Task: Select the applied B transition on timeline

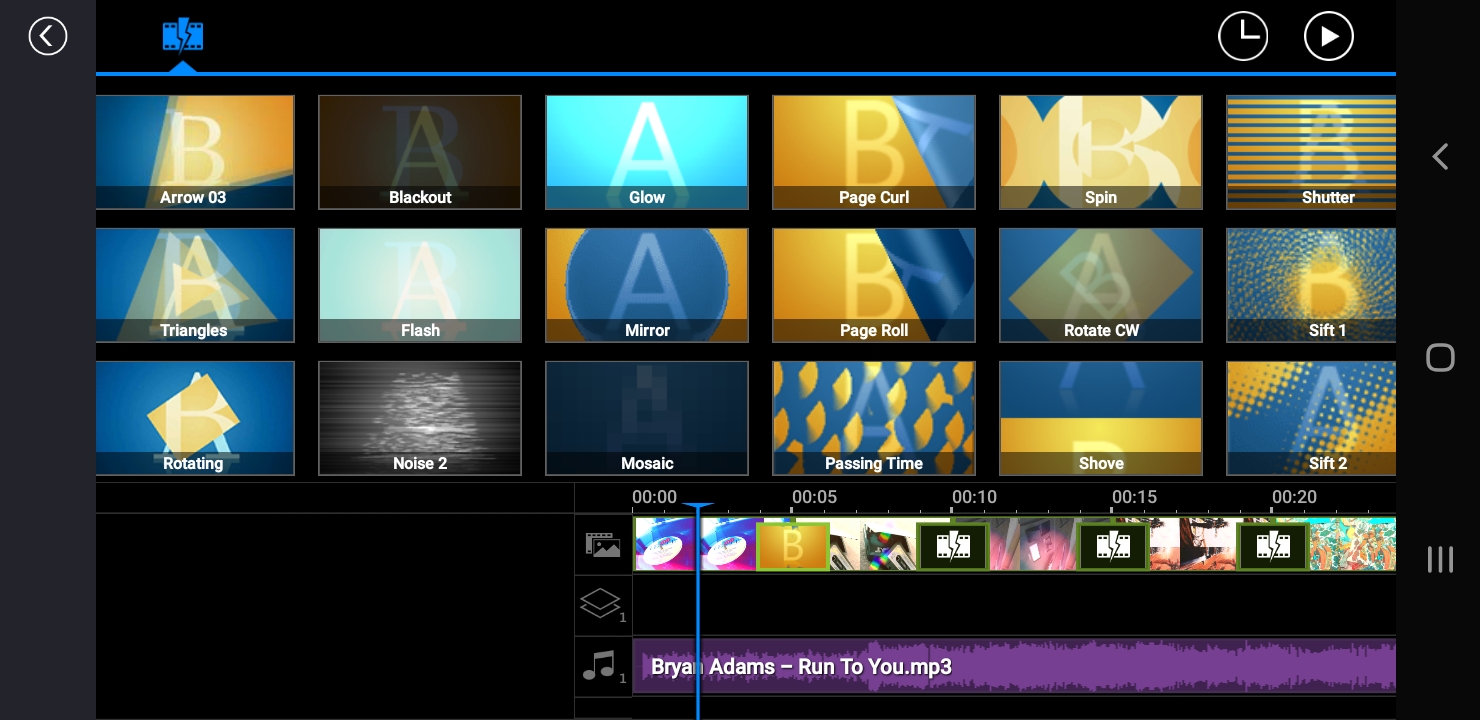Action: click(792, 546)
